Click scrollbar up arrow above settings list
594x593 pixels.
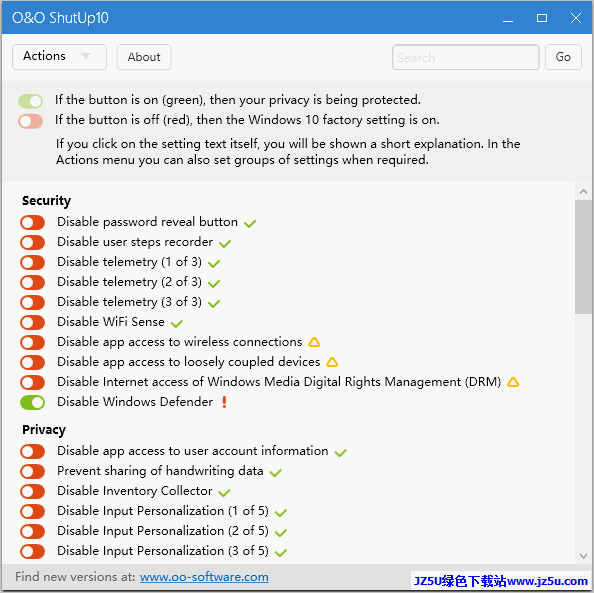pyautogui.click(x=583, y=192)
